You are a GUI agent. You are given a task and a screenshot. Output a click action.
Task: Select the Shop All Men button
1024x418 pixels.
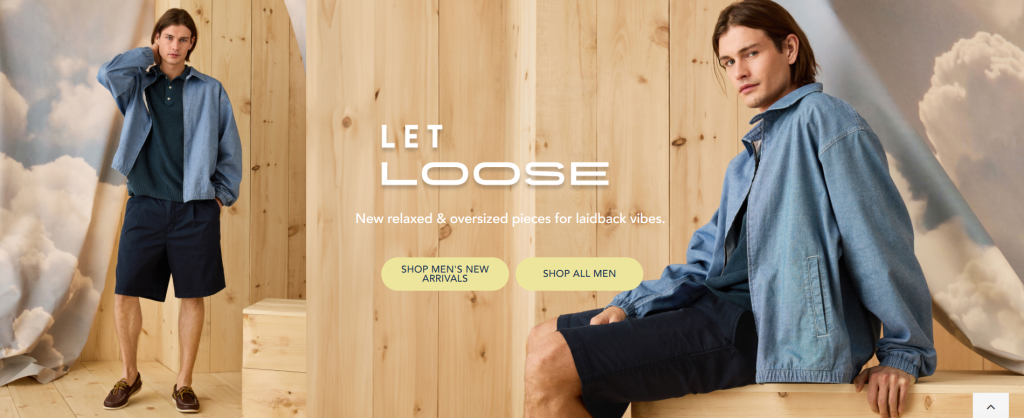click(579, 274)
